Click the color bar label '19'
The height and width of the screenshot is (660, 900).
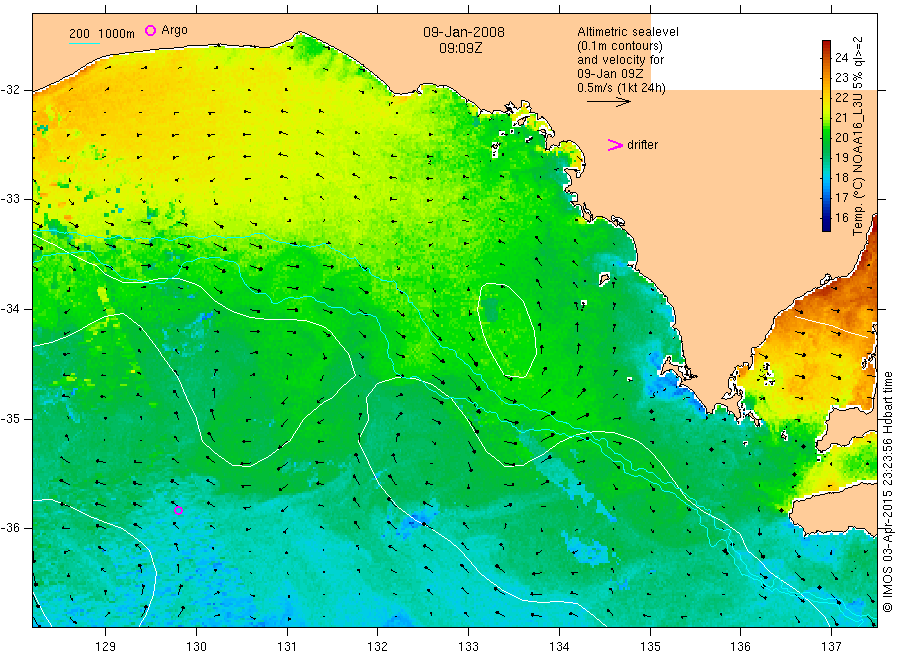click(841, 158)
